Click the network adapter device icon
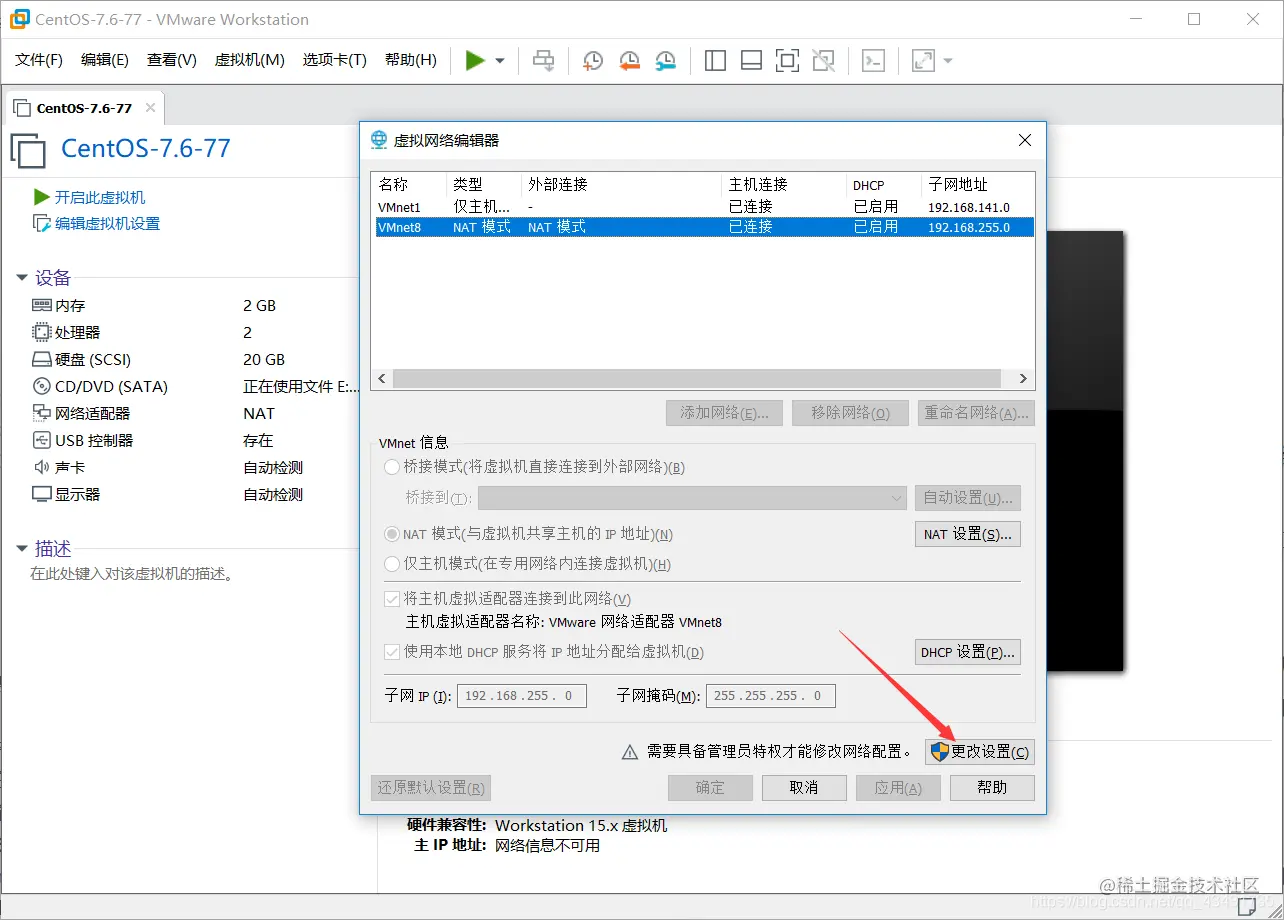The height and width of the screenshot is (920, 1284). click(x=41, y=413)
